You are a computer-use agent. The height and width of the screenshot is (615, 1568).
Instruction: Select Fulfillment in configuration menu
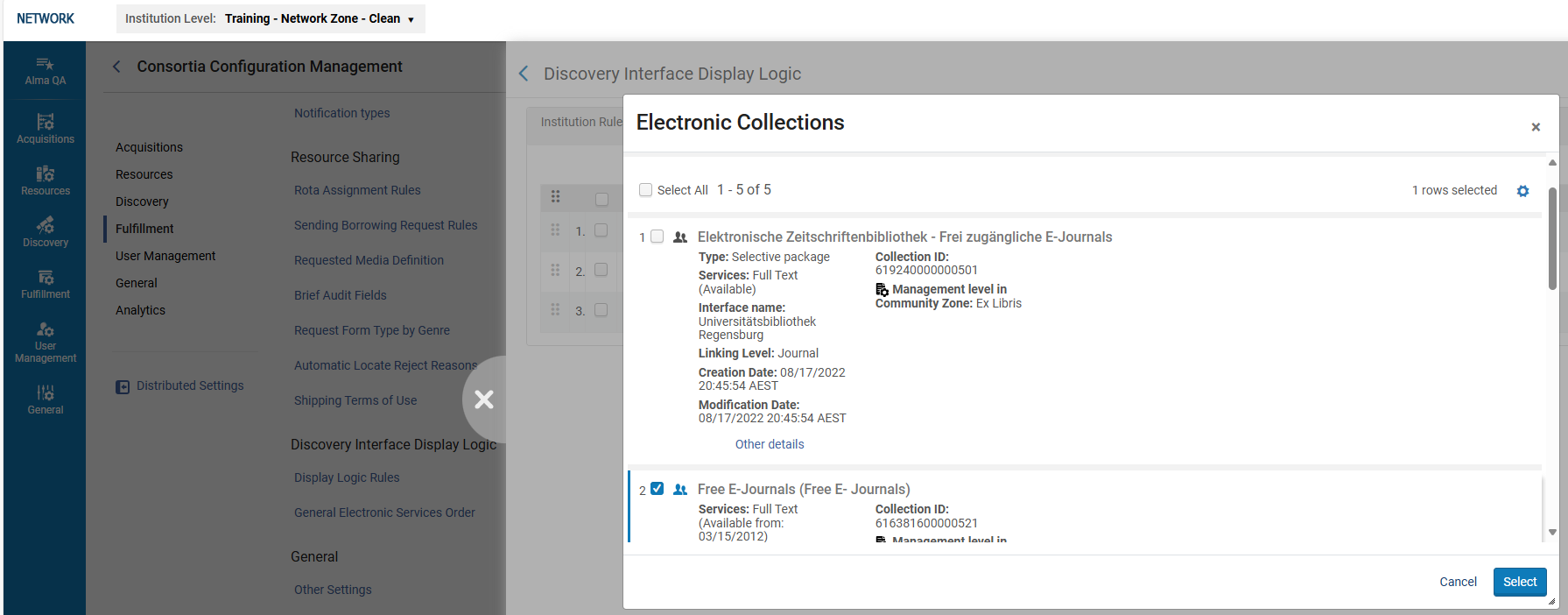point(144,229)
